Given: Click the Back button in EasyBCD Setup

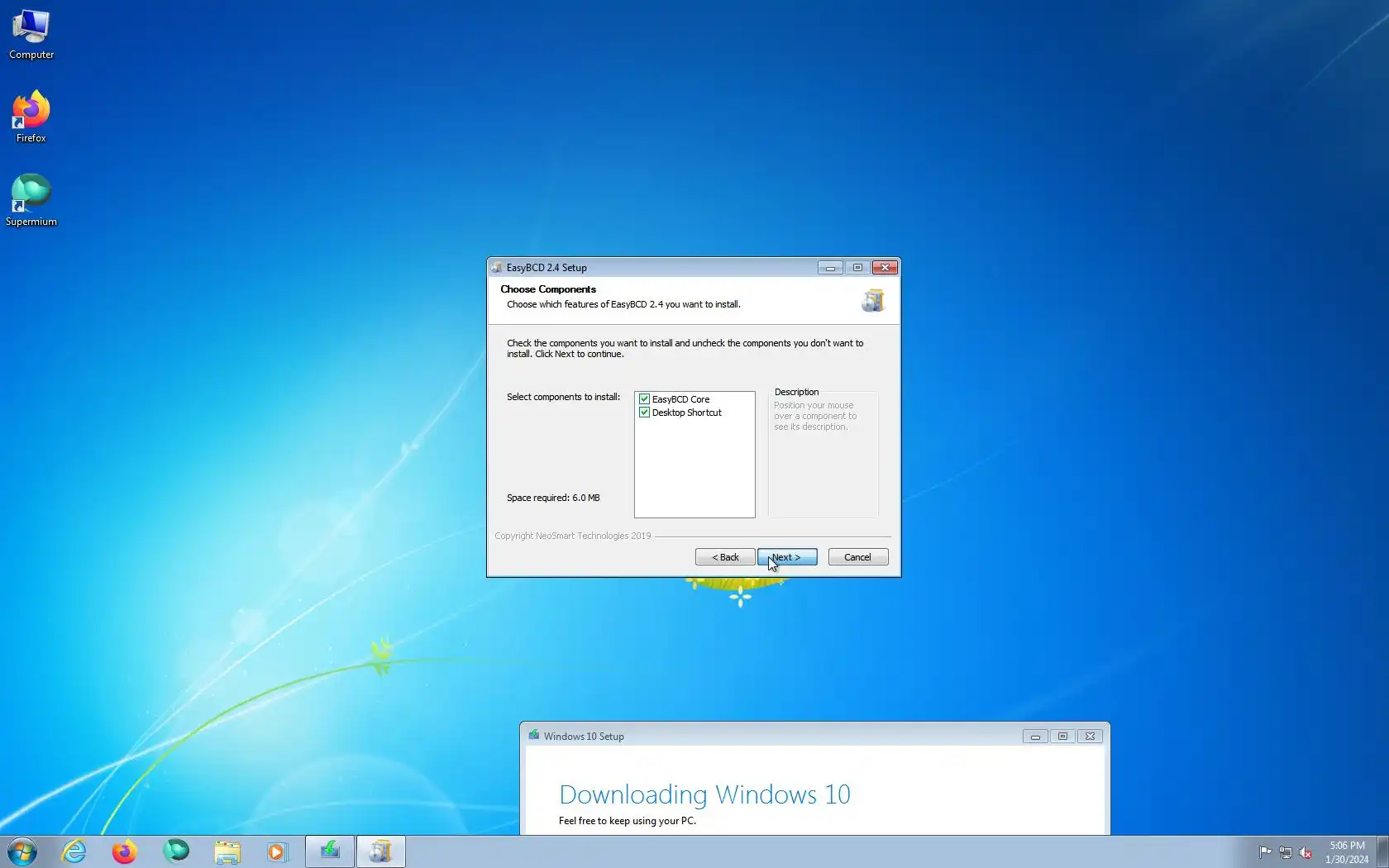Looking at the screenshot, I should click(x=725, y=557).
